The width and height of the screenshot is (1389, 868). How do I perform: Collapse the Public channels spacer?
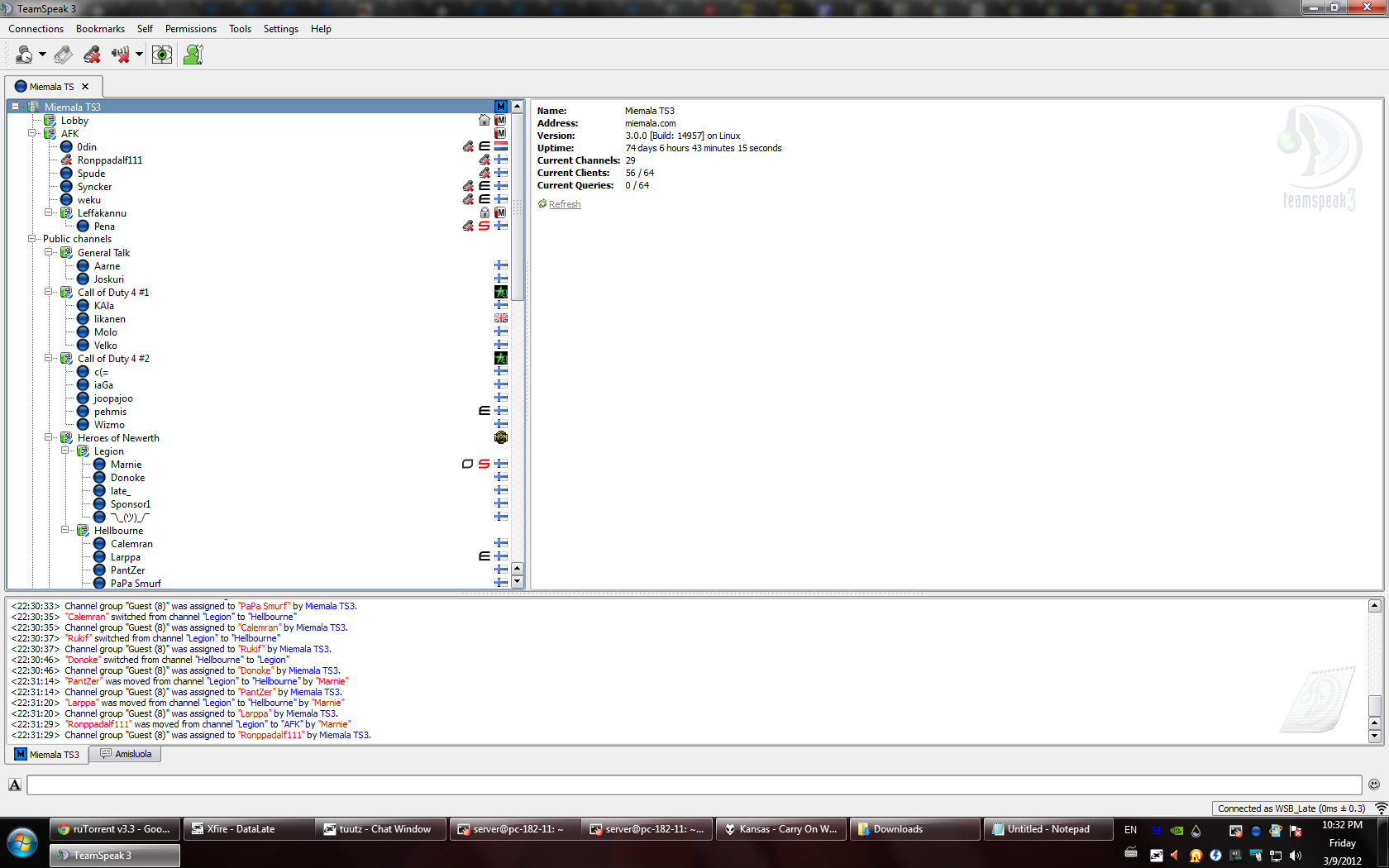32,239
